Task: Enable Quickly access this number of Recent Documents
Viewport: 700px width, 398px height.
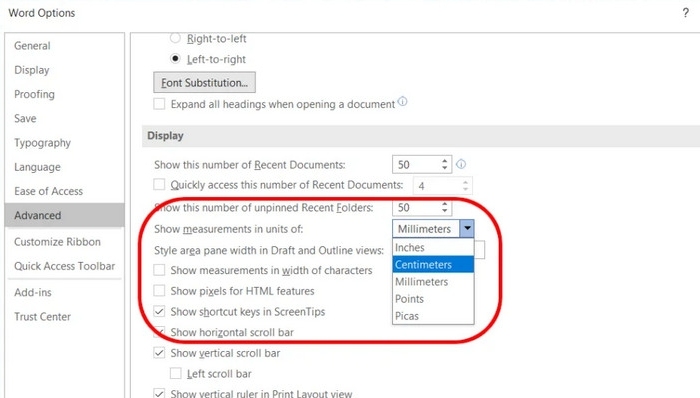Action: coord(159,184)
